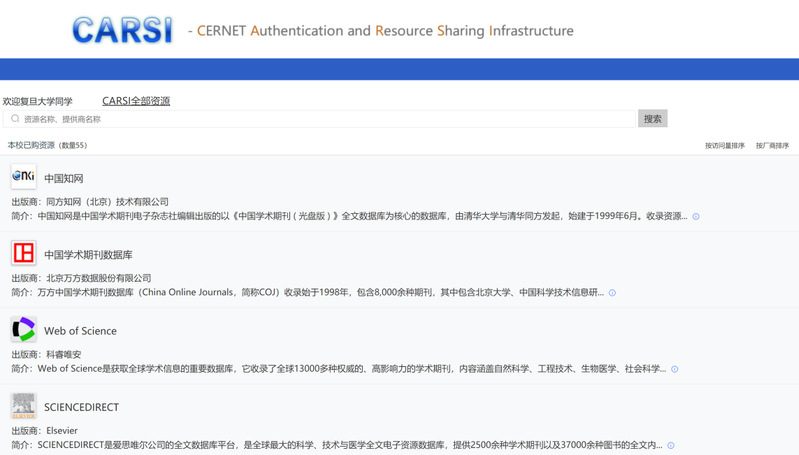The image size is (799, 455).
Task: Expand 中国学术期刊数据库 description via info icon
Action: click(612, 293)
